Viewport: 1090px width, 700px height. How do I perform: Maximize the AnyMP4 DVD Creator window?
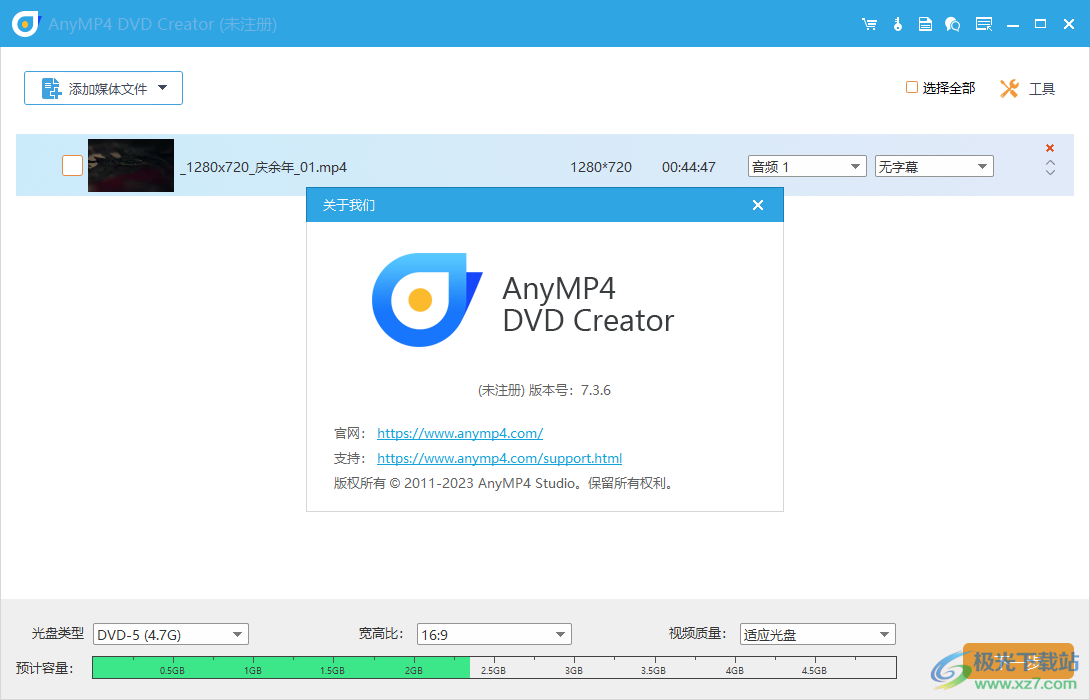tap(1040, 24)
